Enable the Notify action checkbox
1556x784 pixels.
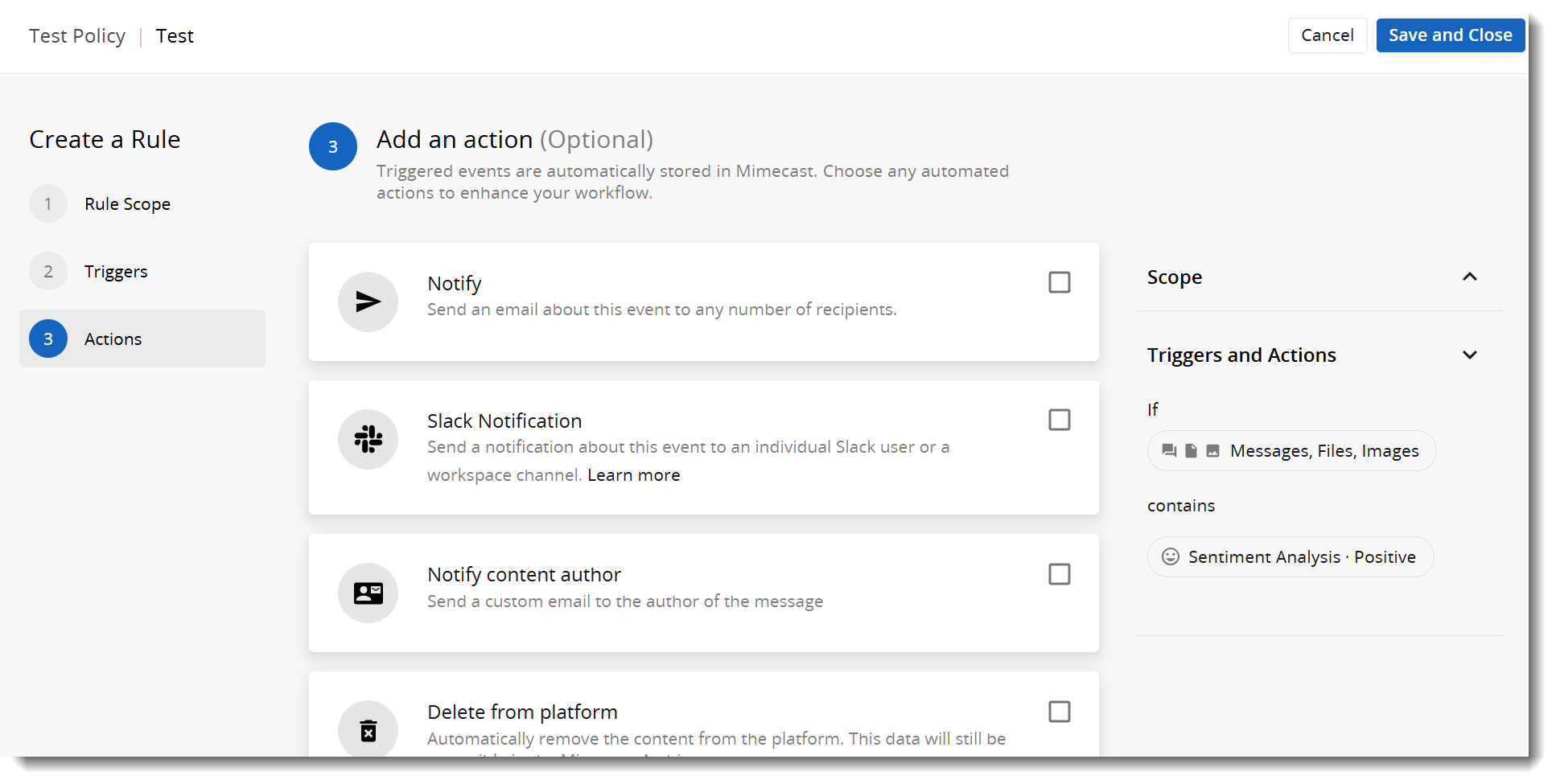pos(1059,282)
